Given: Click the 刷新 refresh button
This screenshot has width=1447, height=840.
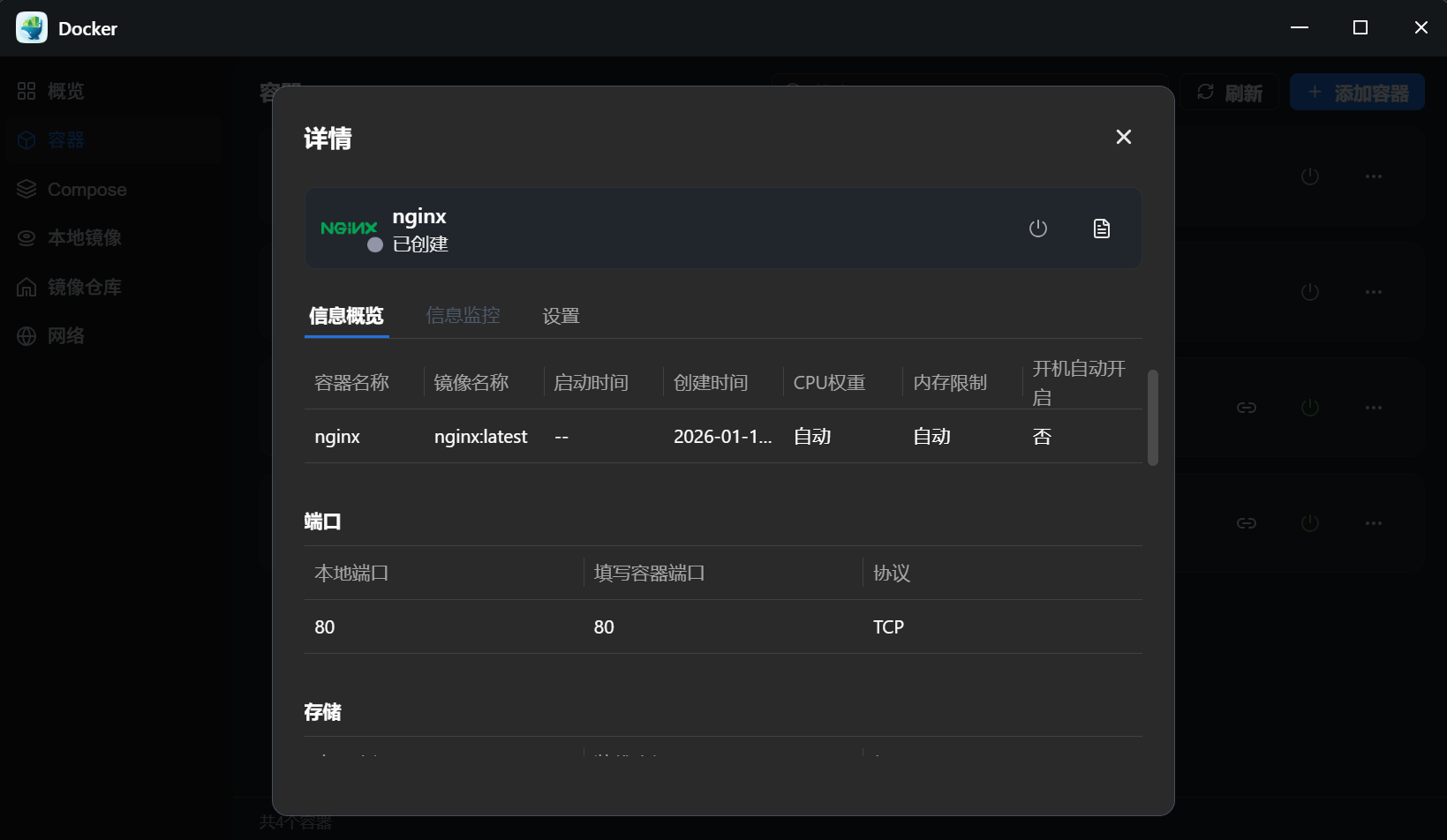Looking at the screenshot, I should 1229,93.
